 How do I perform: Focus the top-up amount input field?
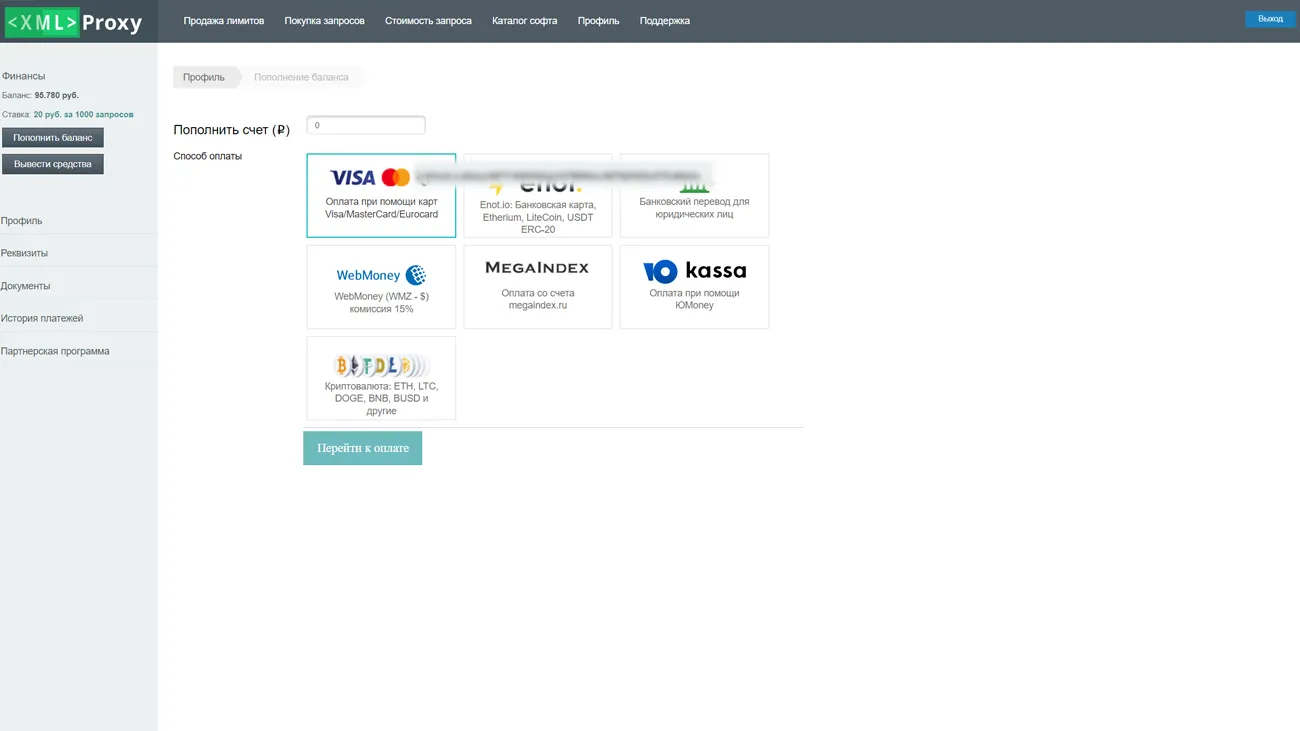(x=365, y=126)
